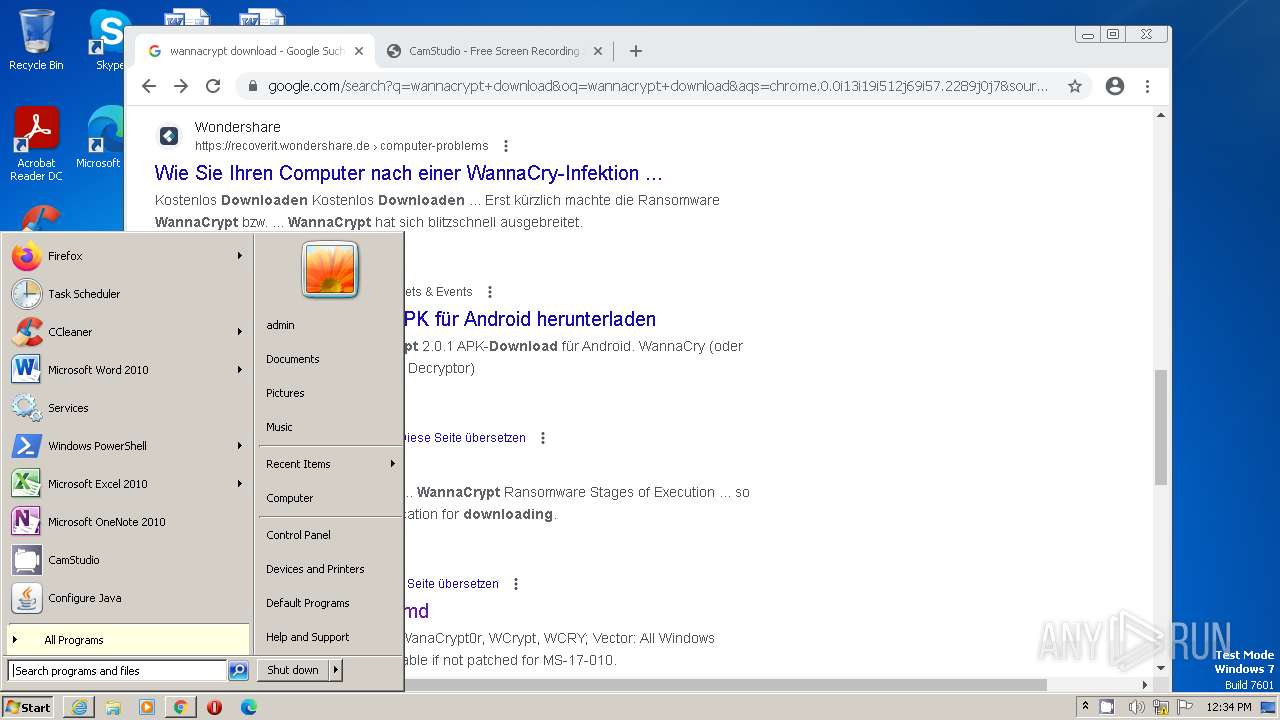Switch to the CamStudio Free Screen Recording tab
This screenshot has width=1280, height=720.
pos(494,51)
